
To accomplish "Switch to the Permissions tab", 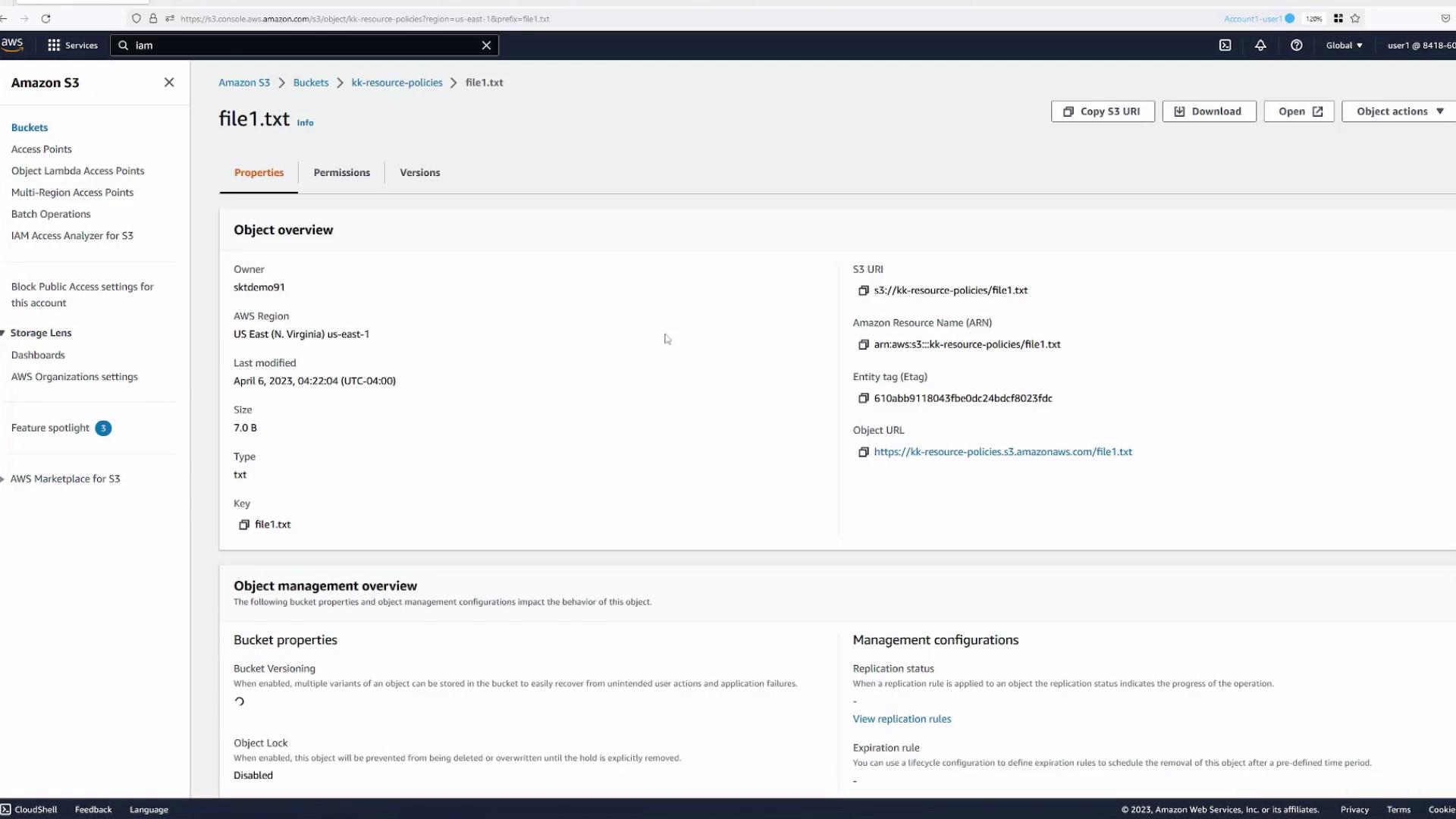I will click(x=341, y=173).
